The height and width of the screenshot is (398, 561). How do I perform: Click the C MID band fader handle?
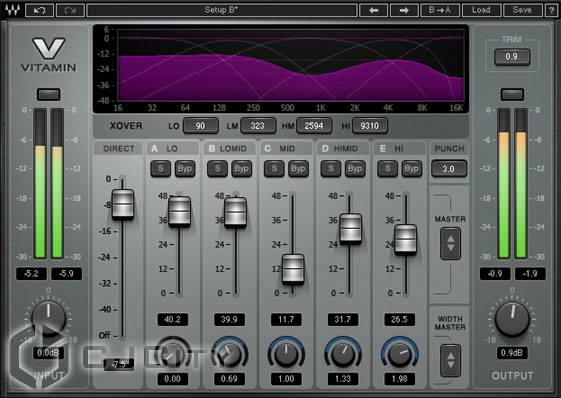pos(293,269)
